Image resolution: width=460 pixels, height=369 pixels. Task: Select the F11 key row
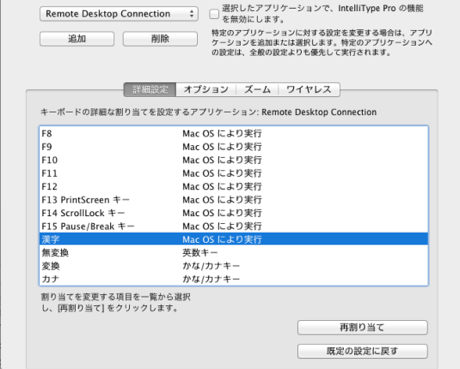coord(234,174)
